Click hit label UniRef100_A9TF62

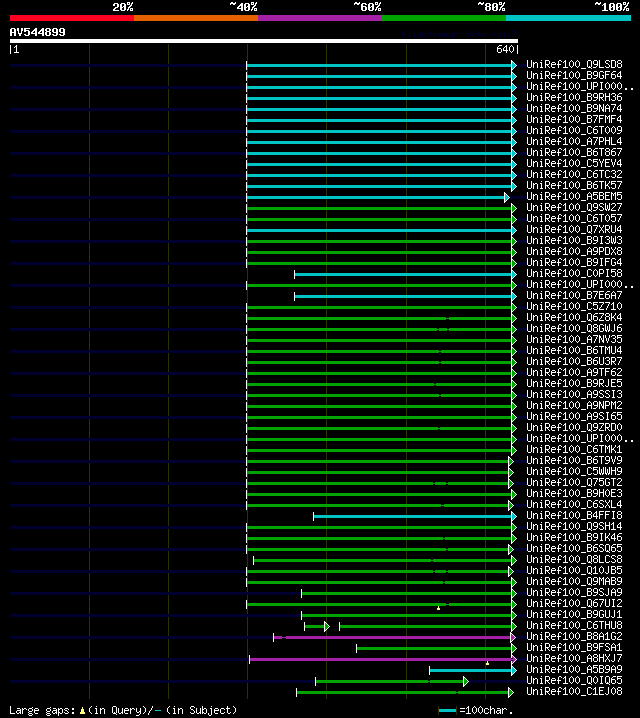click(x=574, y=372)
